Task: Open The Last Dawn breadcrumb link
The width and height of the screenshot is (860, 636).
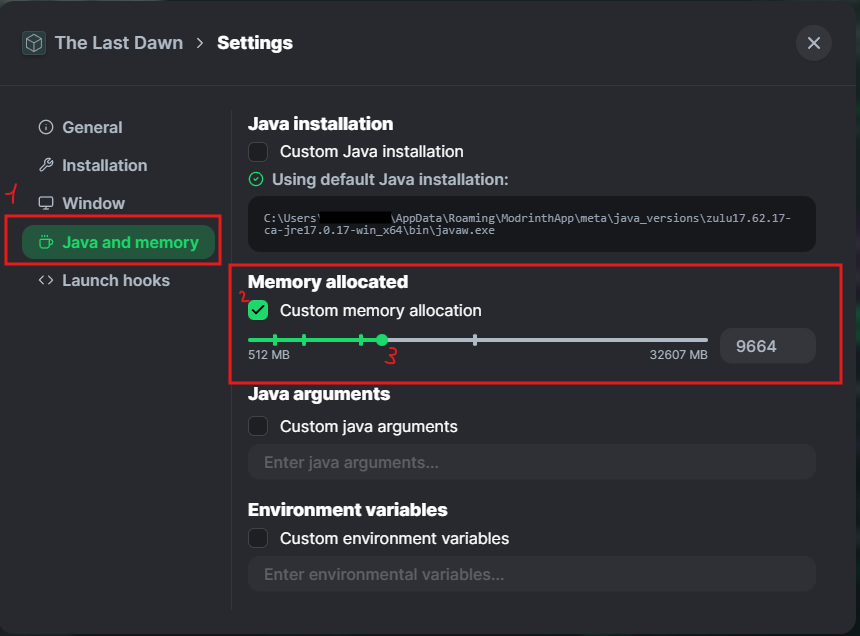Action: (x=118, y=43)
